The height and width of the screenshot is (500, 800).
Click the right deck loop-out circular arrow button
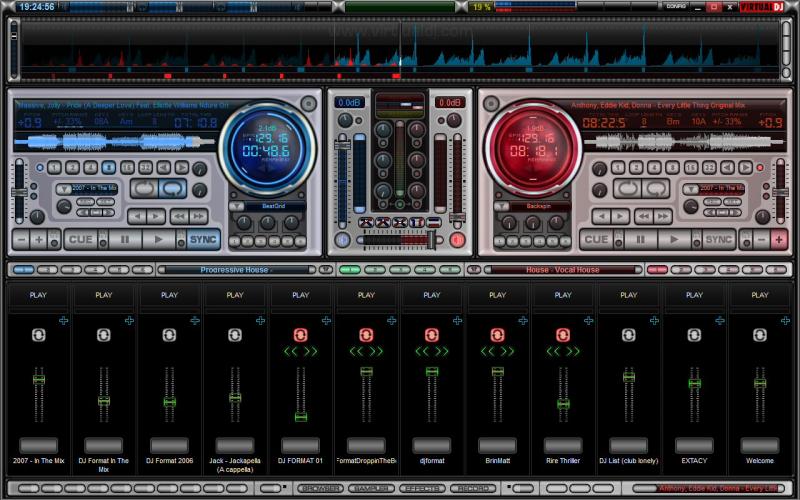click(656, 189)
